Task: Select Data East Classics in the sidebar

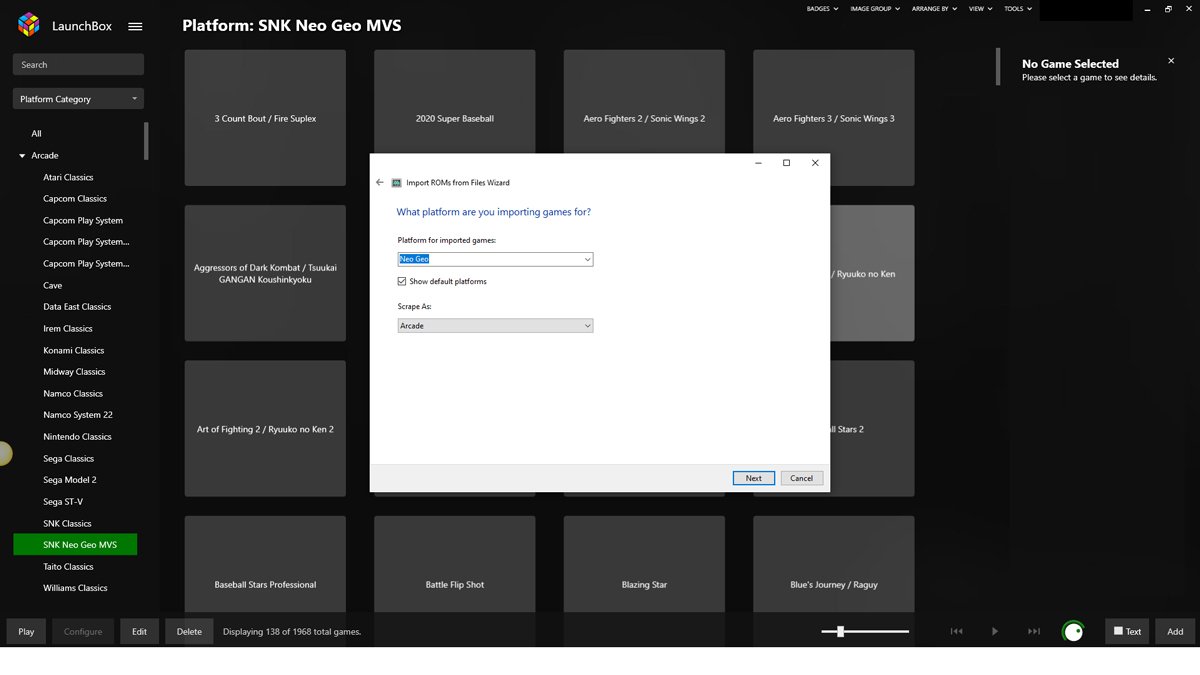Action: 77,307
